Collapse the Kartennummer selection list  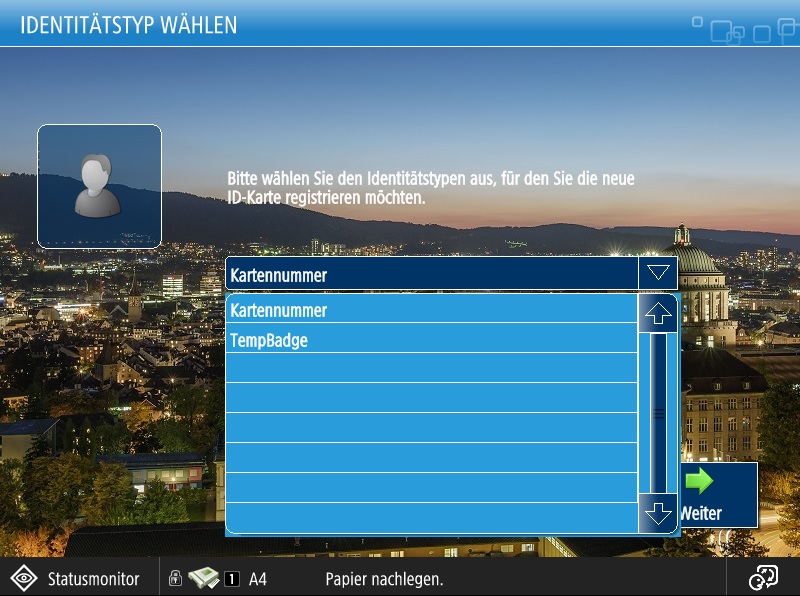pyautogui.click(x=658, y=271)
